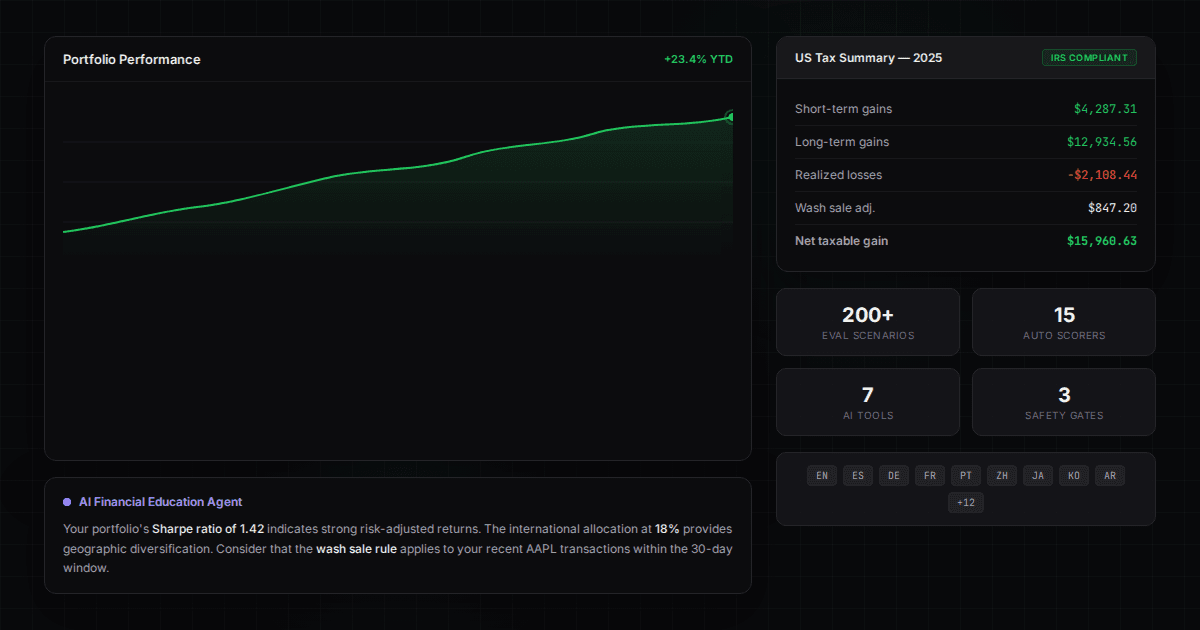Open the 200+ Eval Scenarios card
1200x630 pixels.
point(867,322)
